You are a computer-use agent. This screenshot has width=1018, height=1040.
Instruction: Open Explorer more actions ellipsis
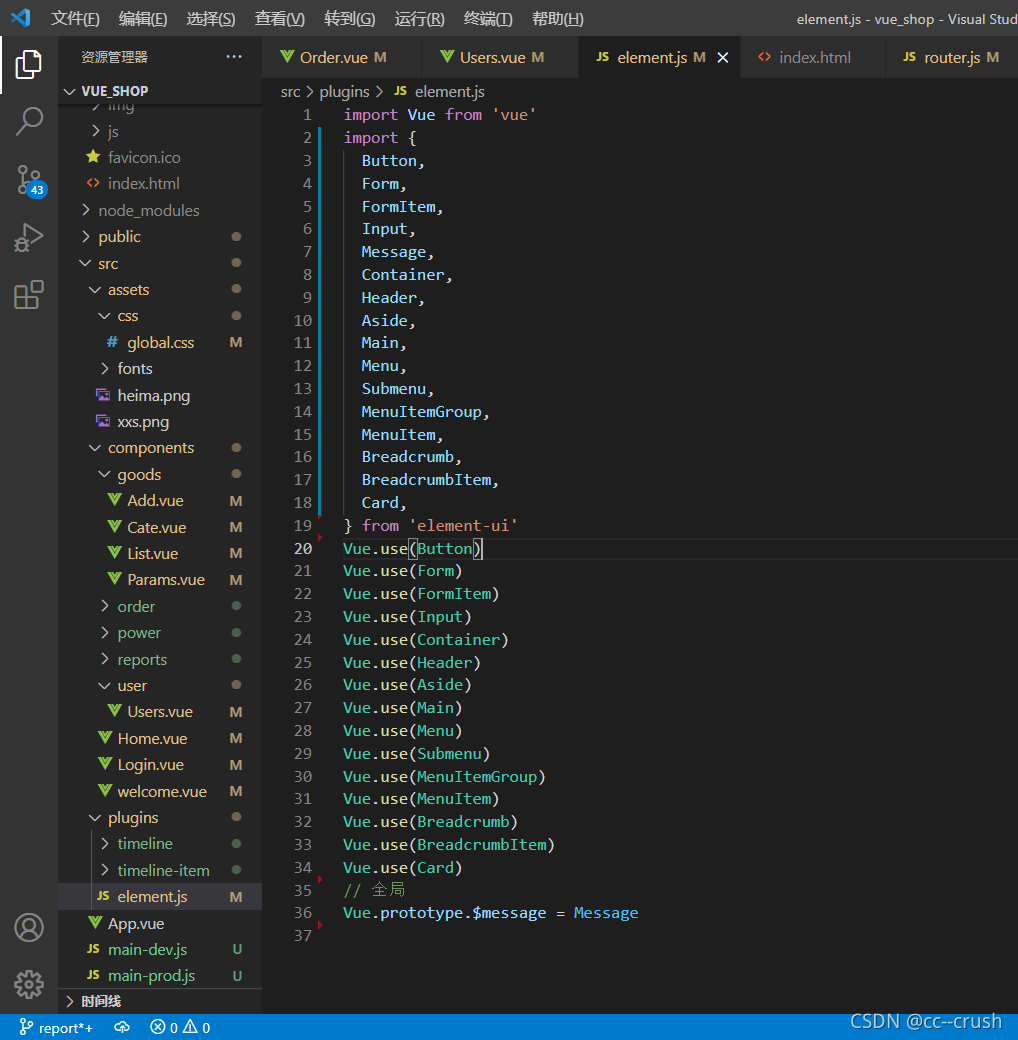coord(233,57)
